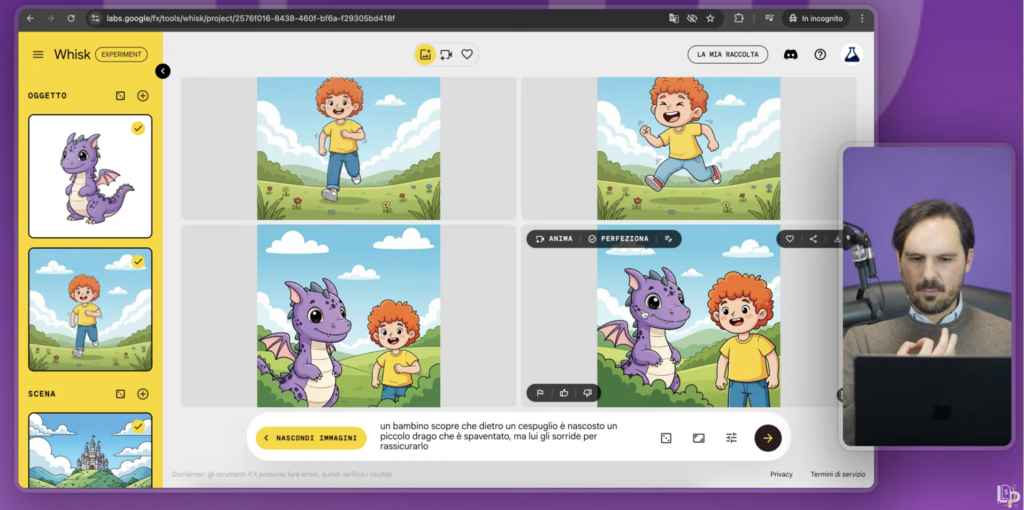
Task: Go back in the browser
Action: pyautogui.click(x=30, y=18)
